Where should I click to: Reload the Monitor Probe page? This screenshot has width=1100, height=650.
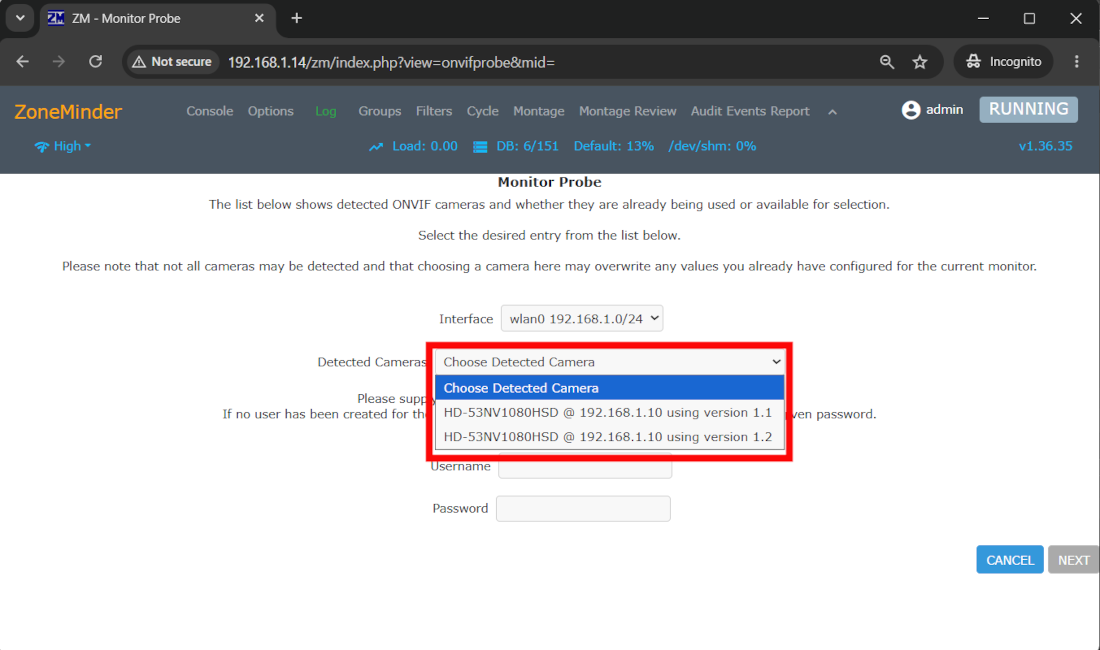point(95,62)
